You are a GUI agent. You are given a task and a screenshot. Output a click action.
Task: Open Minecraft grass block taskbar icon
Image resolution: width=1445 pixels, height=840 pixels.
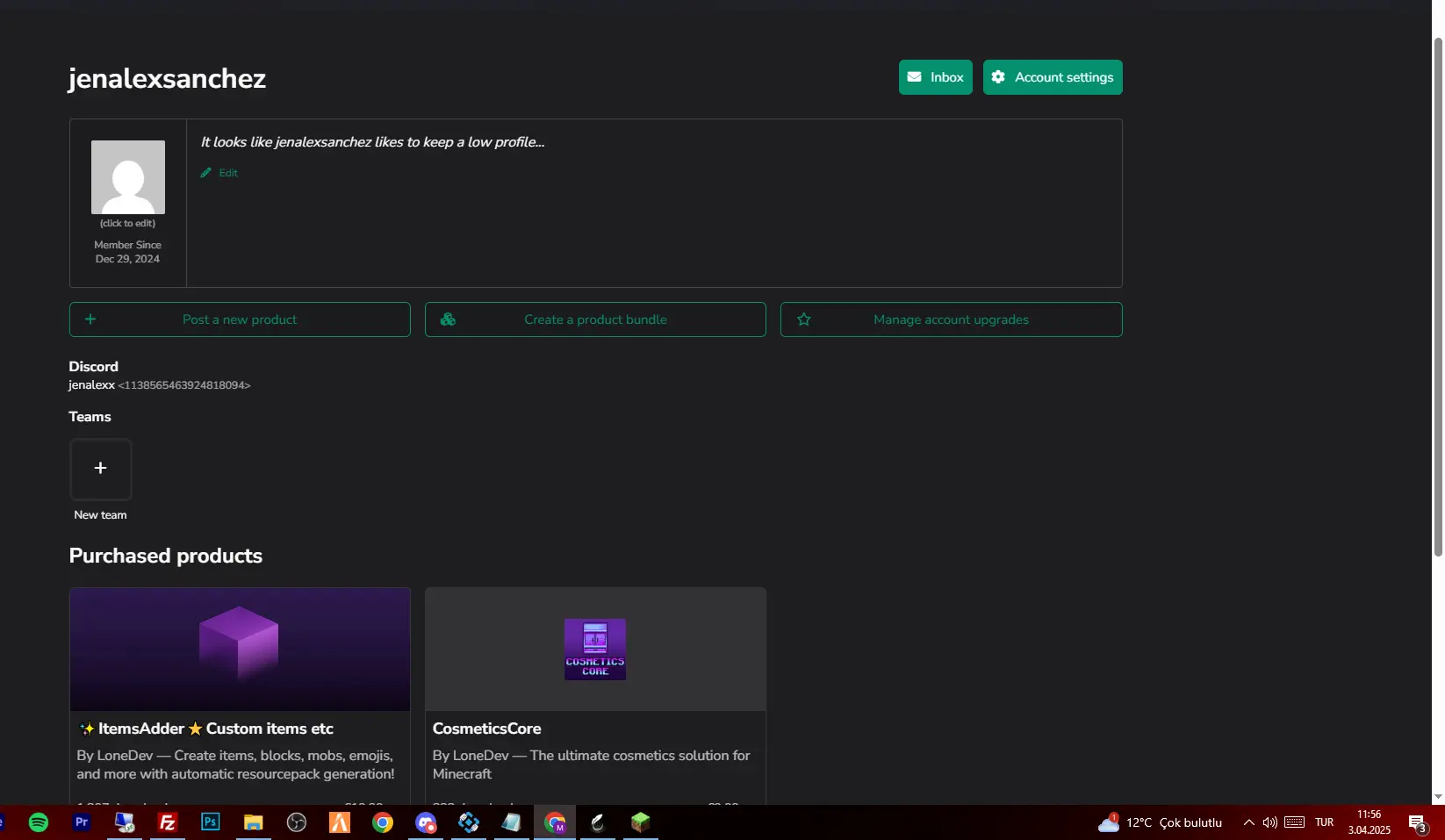tap(641, 822)
